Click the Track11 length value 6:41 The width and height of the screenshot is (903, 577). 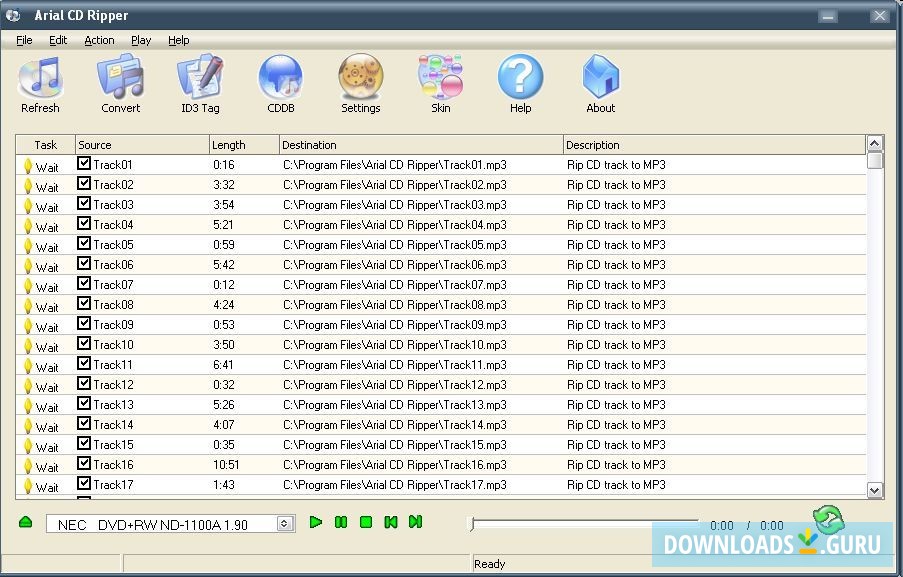(x=223, y=365)
